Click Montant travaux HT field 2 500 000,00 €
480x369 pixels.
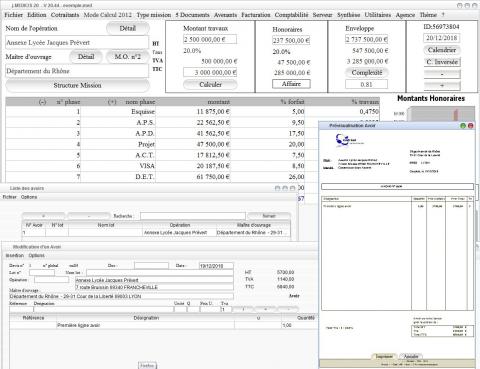(x=210, y=39)
